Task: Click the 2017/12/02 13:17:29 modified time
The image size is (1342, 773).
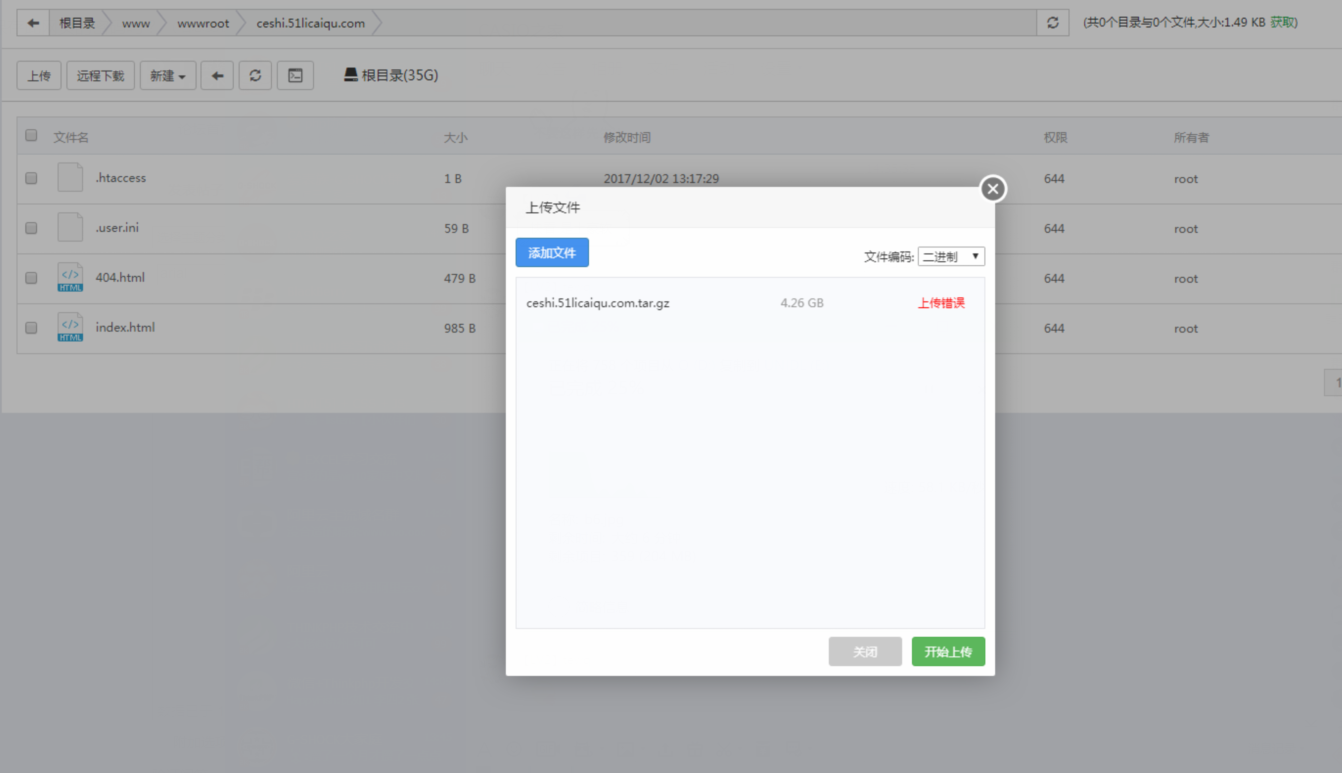Action: click(x=661, y=179)
